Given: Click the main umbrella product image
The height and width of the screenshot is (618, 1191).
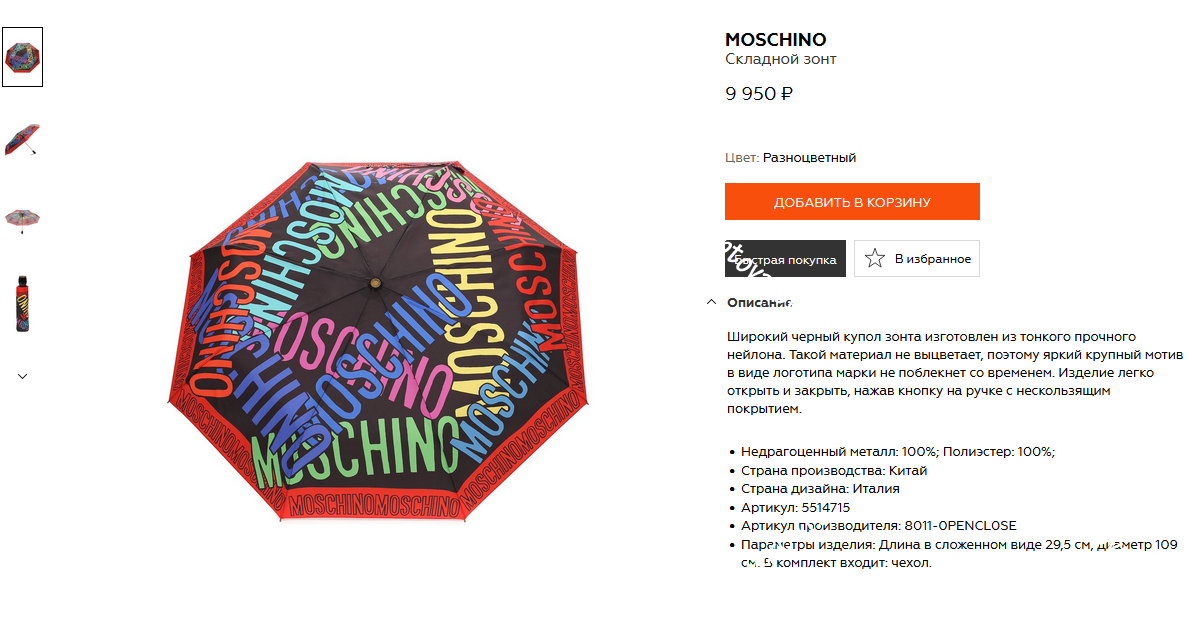Looking at the screenshot, I should point(378,340).
